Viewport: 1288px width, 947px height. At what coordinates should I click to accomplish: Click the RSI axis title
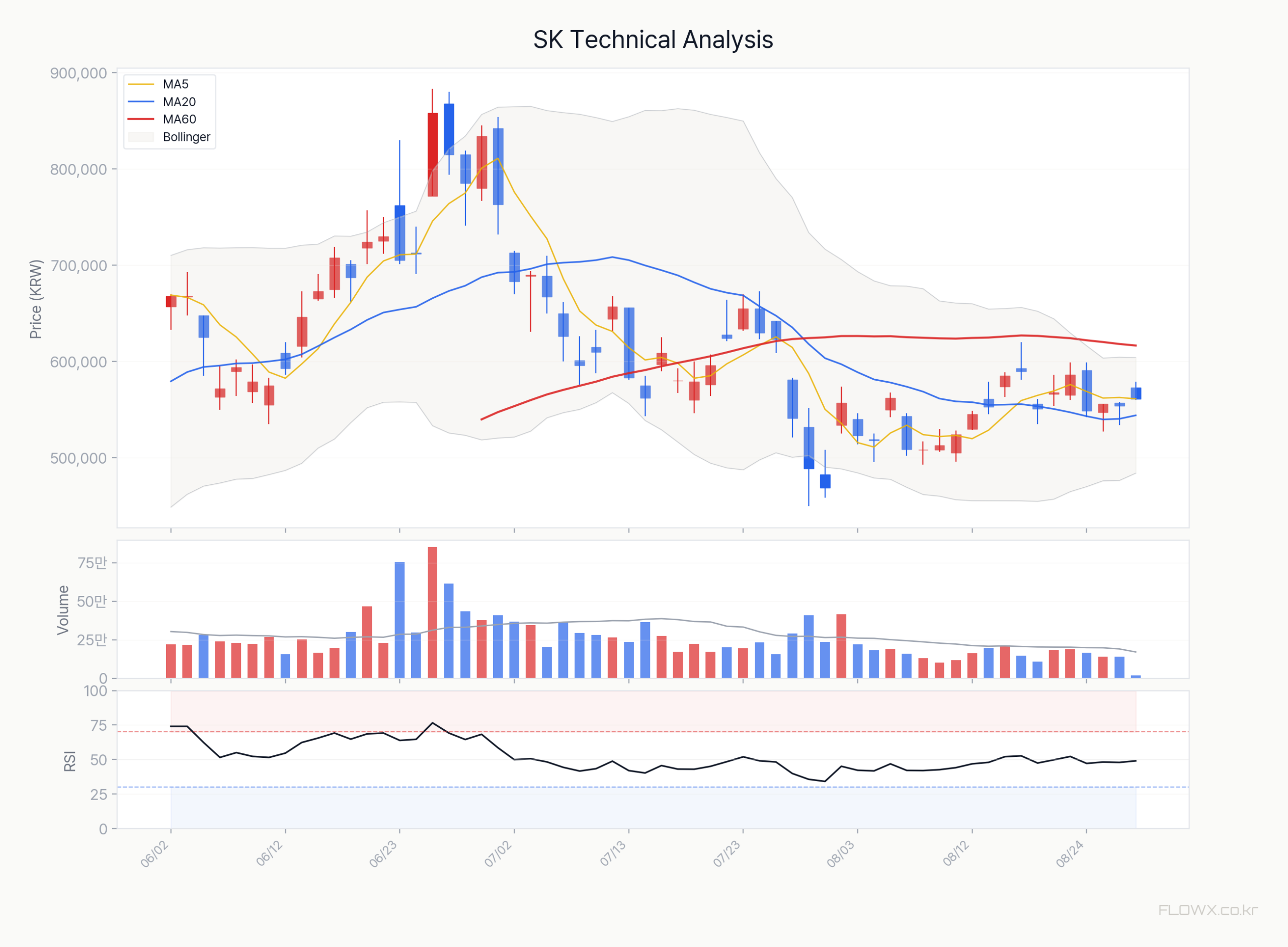coord(70,761)
